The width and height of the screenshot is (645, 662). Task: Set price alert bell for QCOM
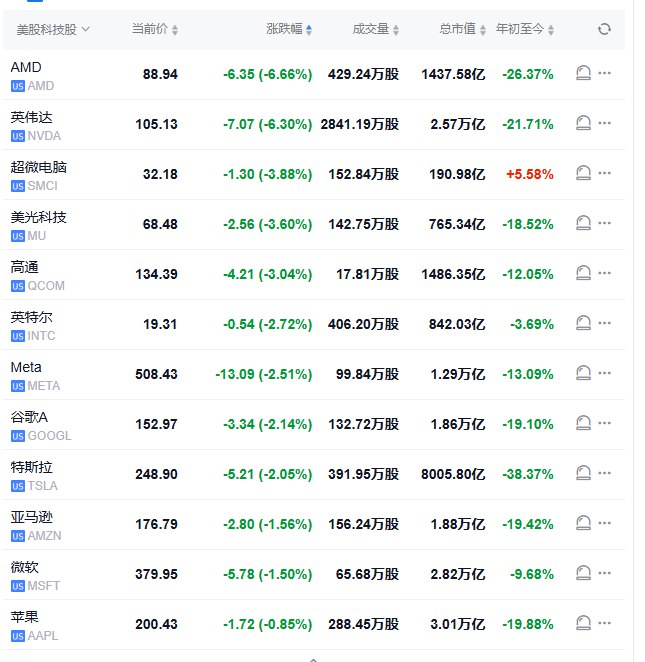tap(583, 273)
